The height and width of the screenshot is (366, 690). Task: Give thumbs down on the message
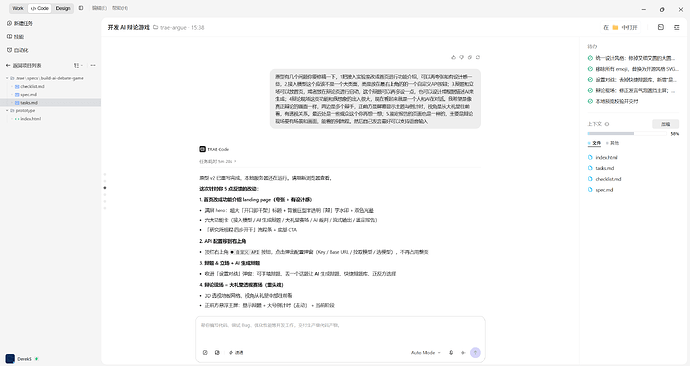462,57
